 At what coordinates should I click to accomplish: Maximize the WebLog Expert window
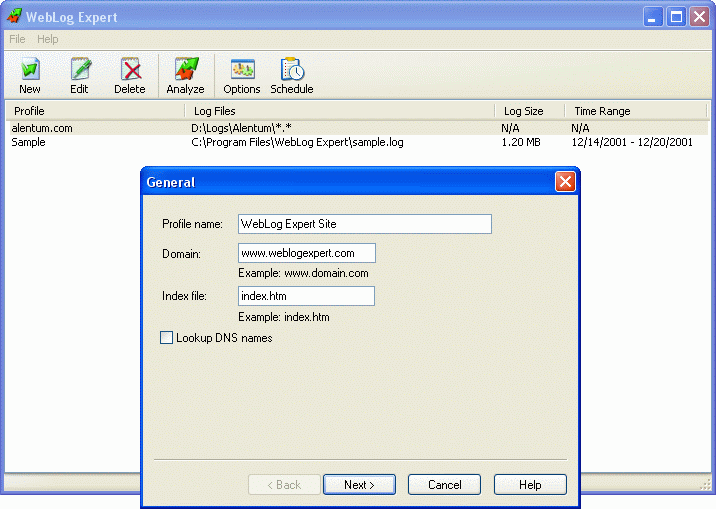(676, 17)
